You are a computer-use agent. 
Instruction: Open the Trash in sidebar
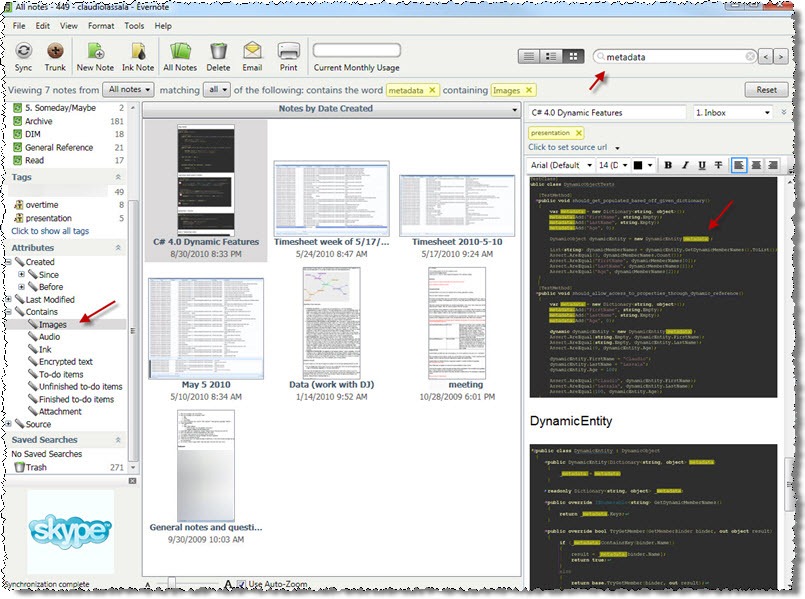(36, 467)
